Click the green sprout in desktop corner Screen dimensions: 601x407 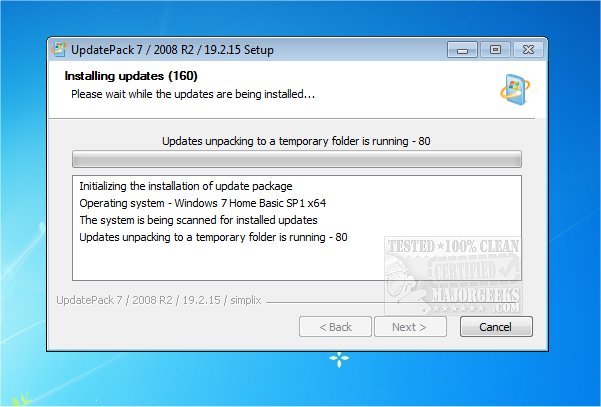coord(21,399)
